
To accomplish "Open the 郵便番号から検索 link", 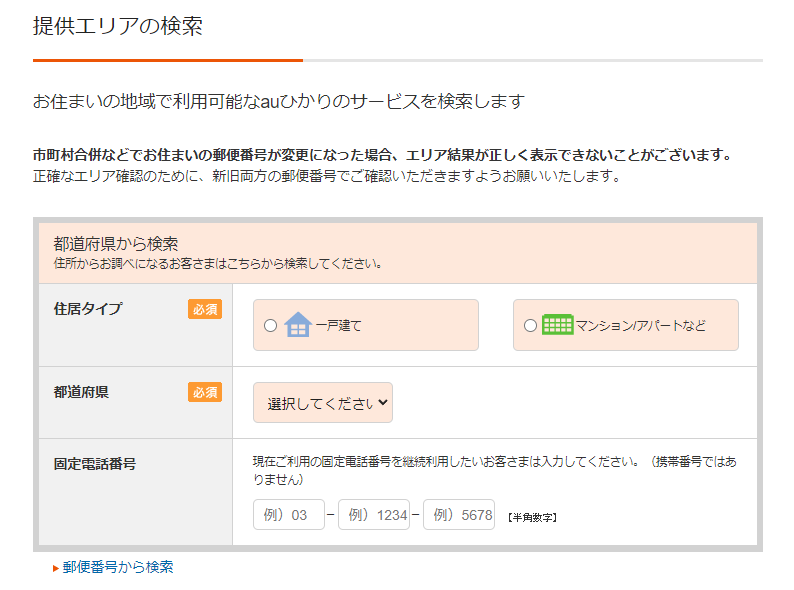I will (x=118, y=567).
